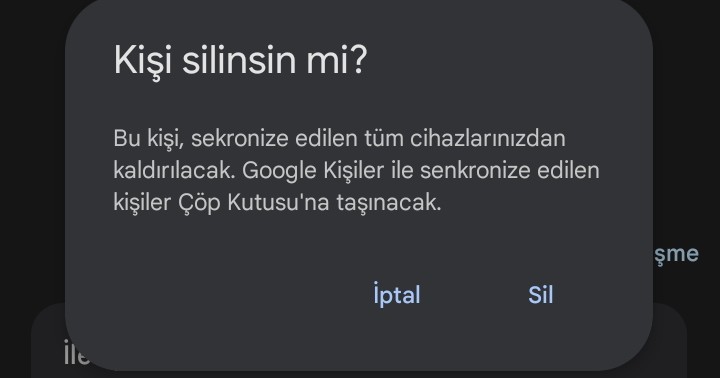Click the partially hidden "şme" label behind the dialog
This screenshot has height=378, width=720.
click(676, 254)
